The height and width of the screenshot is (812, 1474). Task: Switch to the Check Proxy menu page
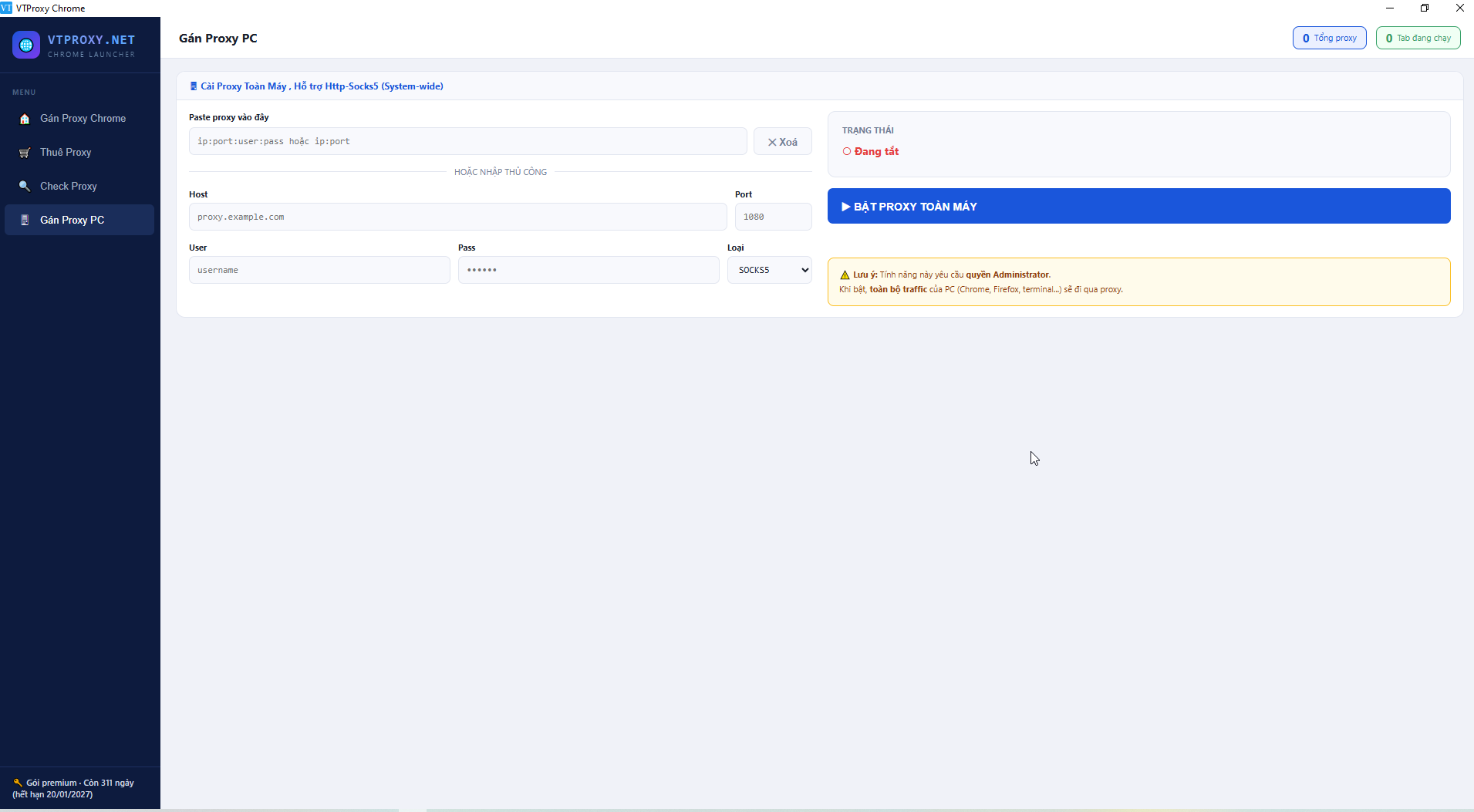click(x=69, y=187)
